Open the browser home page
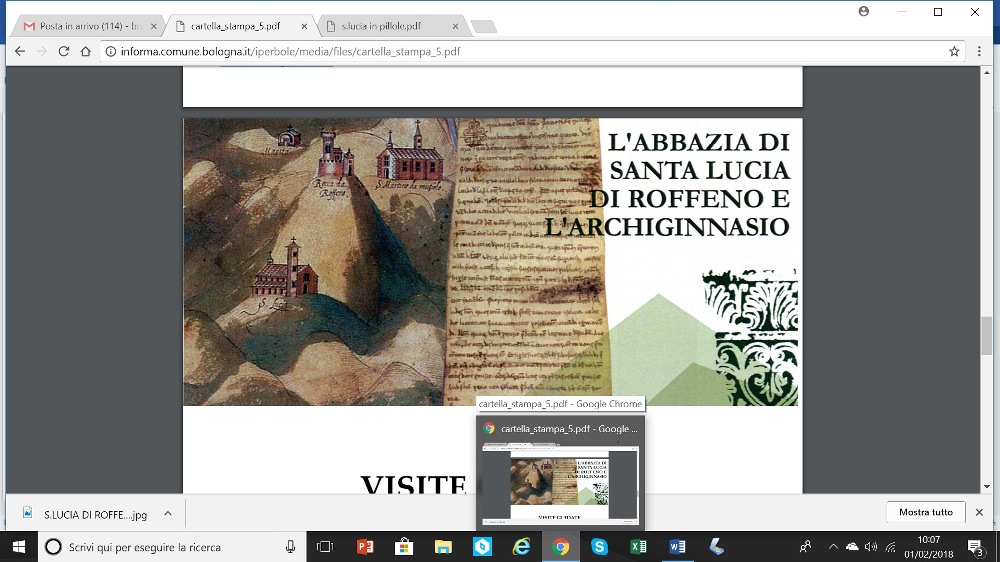 [85, 52]
